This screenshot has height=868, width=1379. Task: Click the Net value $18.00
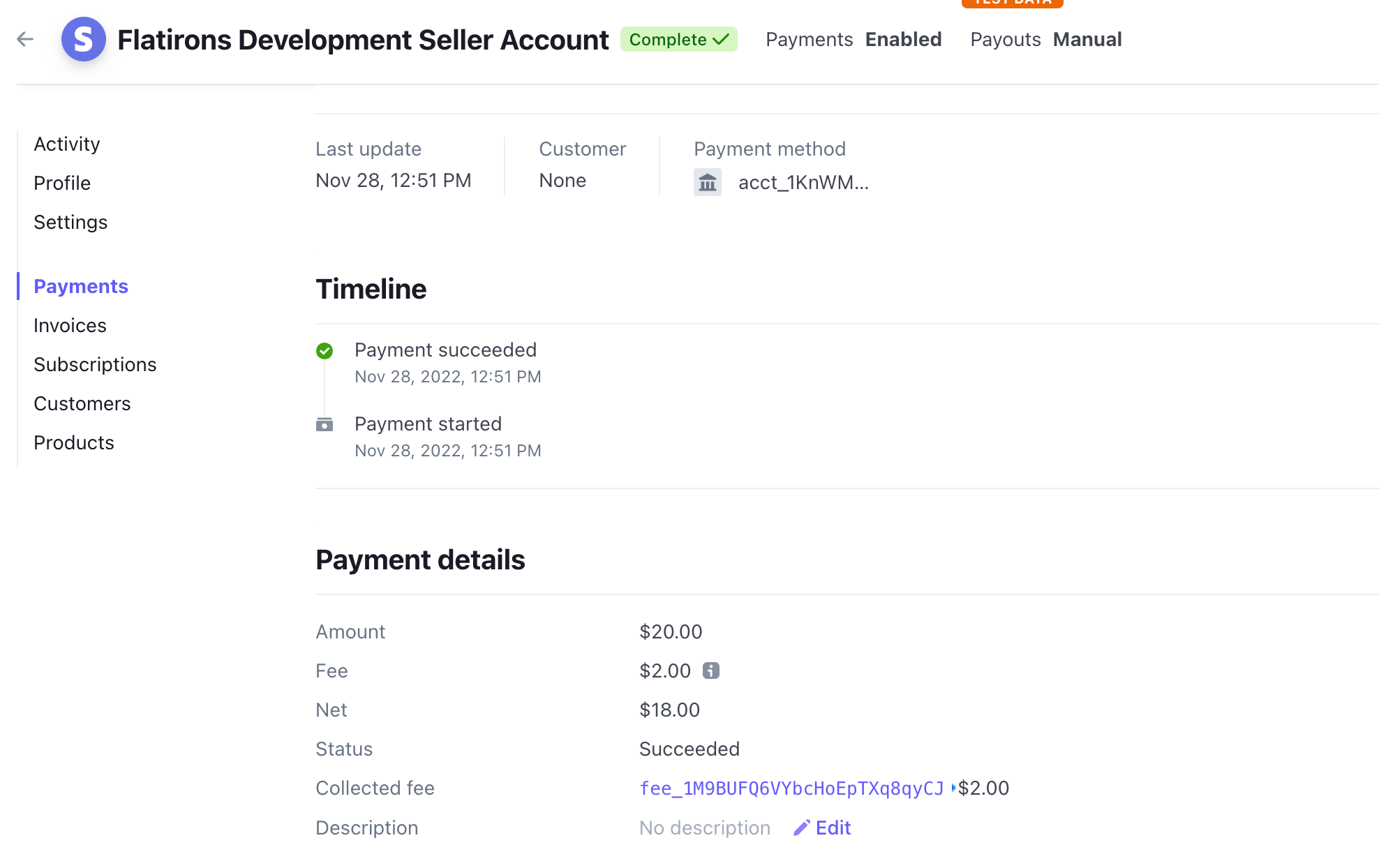coord(669,710)
